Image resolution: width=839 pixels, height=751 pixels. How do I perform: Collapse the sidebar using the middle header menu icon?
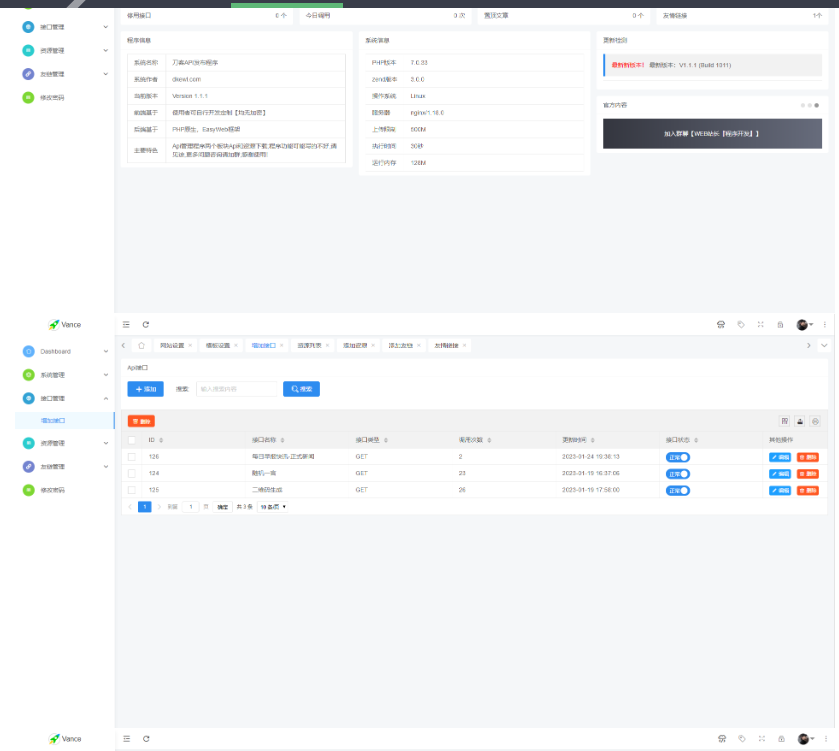pyautogui.click(x=126, y=324)
